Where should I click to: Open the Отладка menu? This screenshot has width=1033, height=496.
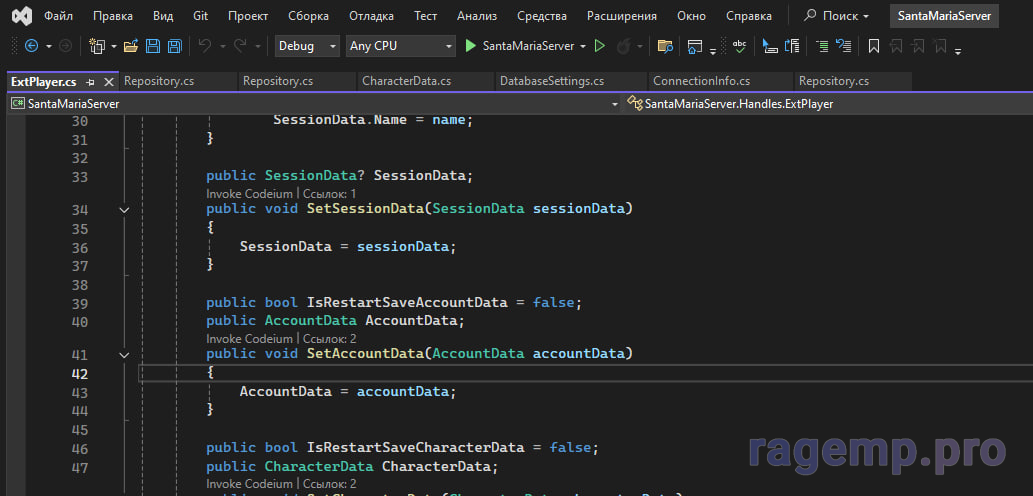[x=370, y=16]
